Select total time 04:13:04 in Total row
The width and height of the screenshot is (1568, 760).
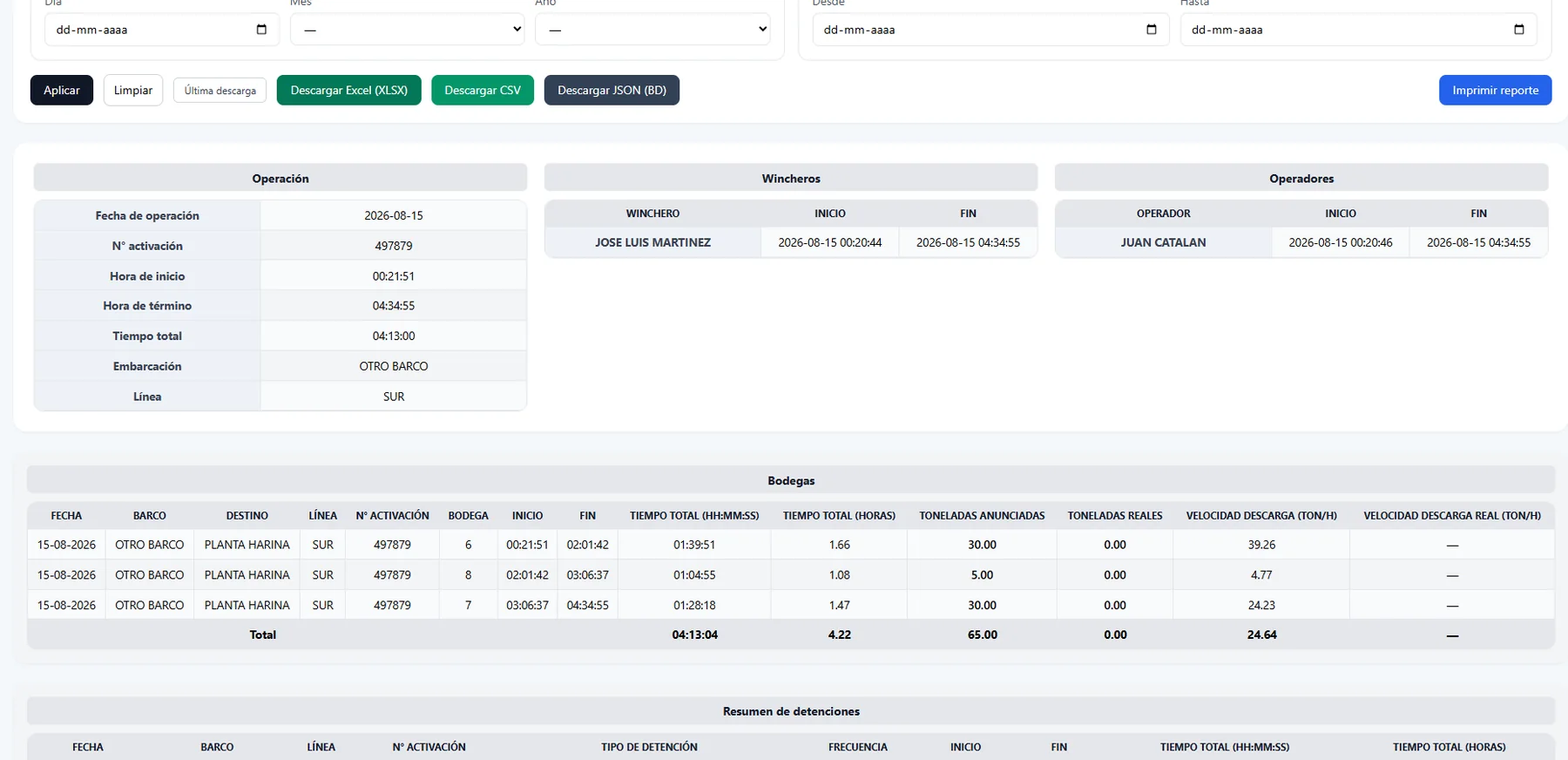pyautogui.click(x=694, y=634)
